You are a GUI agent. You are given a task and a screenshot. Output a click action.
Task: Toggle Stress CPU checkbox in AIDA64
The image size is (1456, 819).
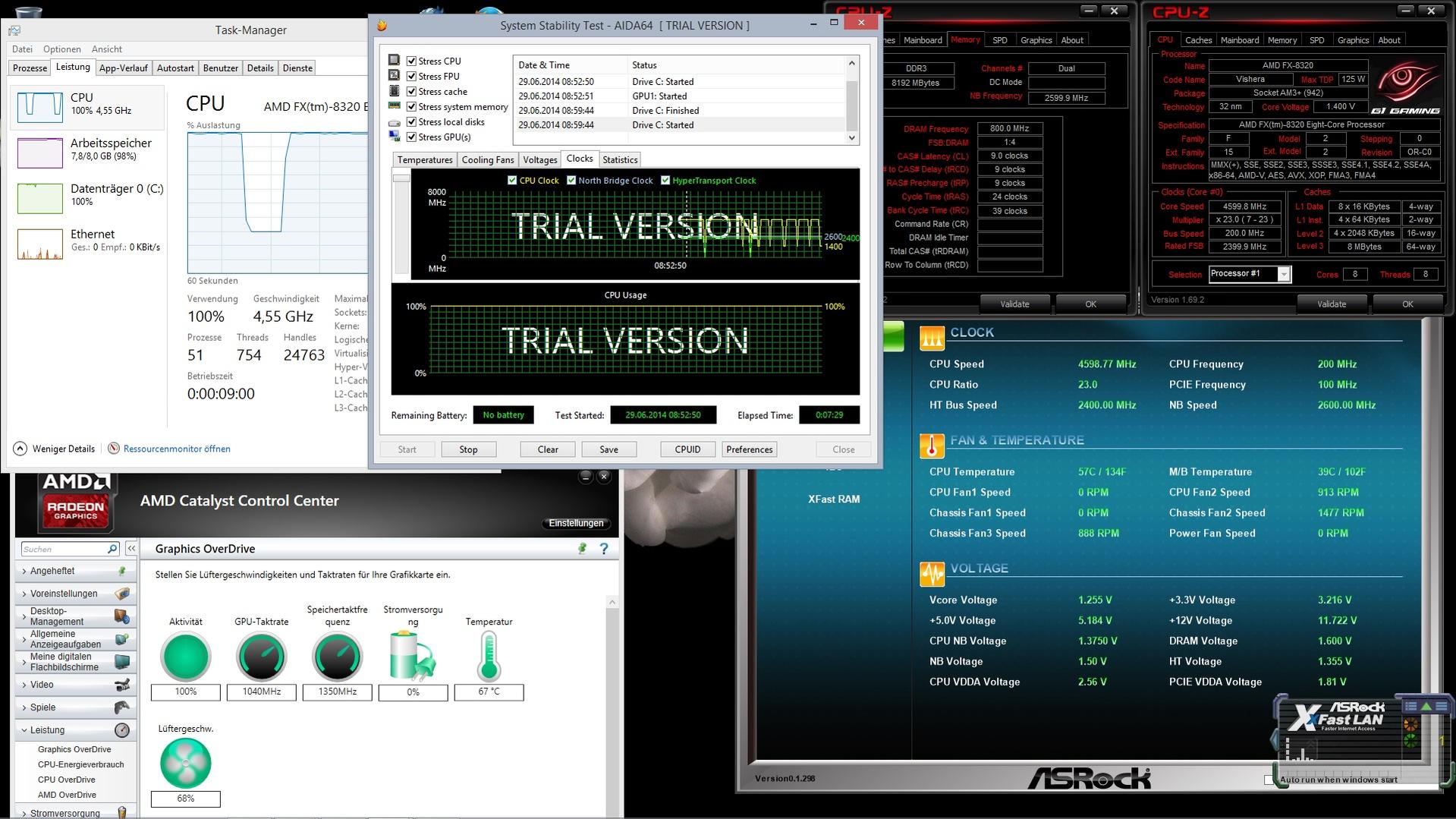tap(411, 61)
